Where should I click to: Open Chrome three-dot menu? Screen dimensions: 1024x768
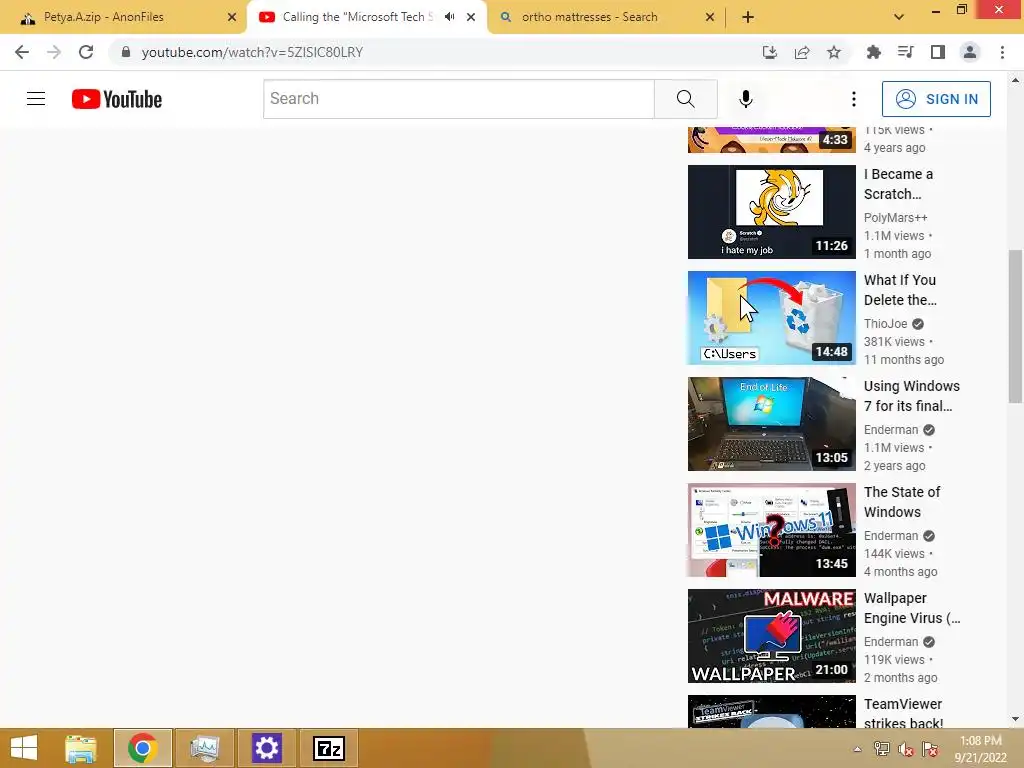1002,52
